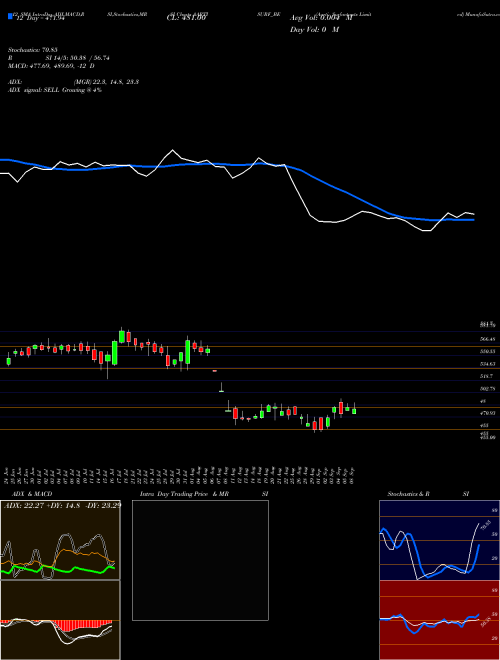This screenshot has height=660, width=500.
Task: Click the 518.7 price axis label
Action: (x=486, y=376)
